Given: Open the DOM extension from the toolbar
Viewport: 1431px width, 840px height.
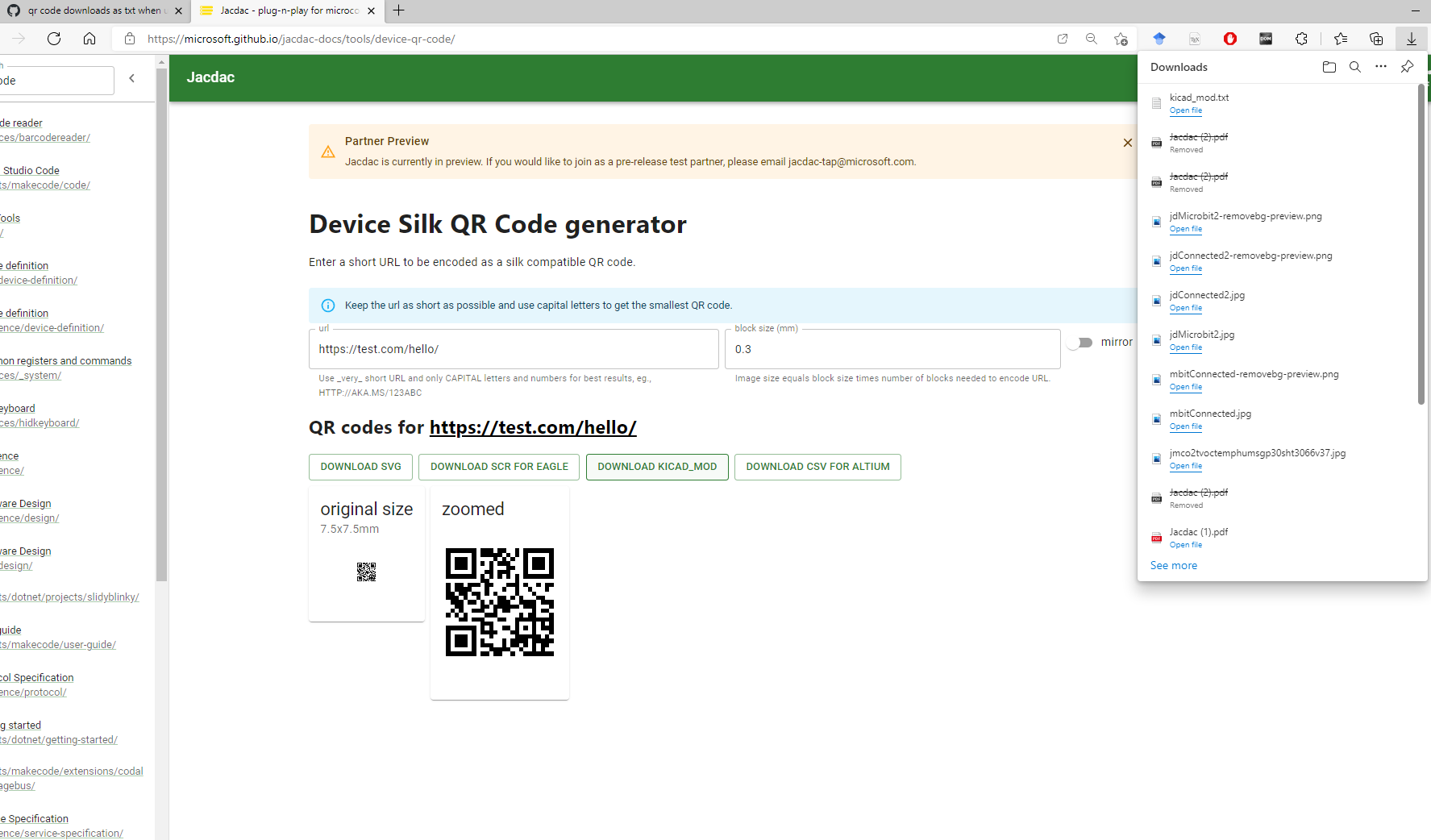Looking at the screenshot, I should (x=1266, y=38).
